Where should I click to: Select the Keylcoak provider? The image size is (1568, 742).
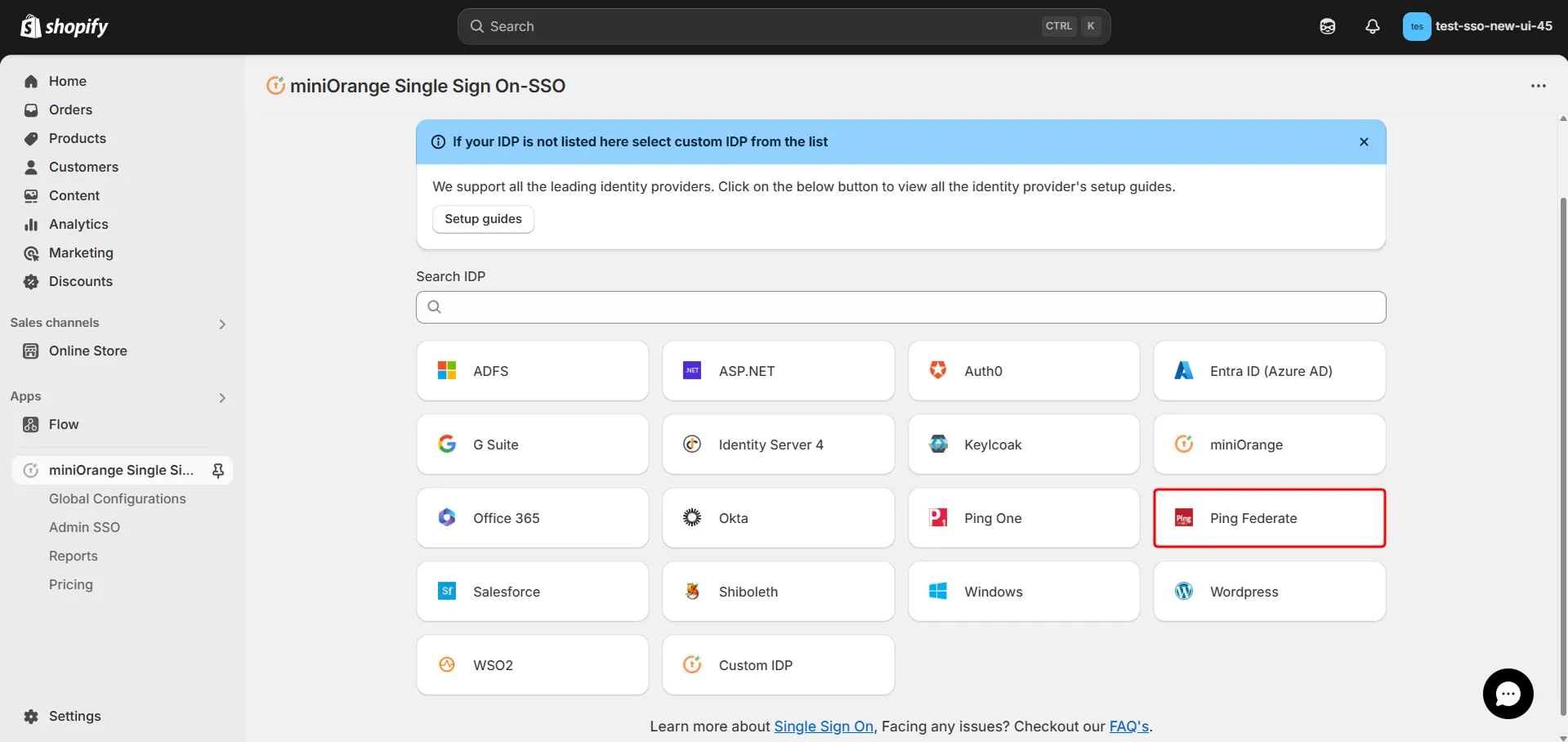coord(1024,445)
